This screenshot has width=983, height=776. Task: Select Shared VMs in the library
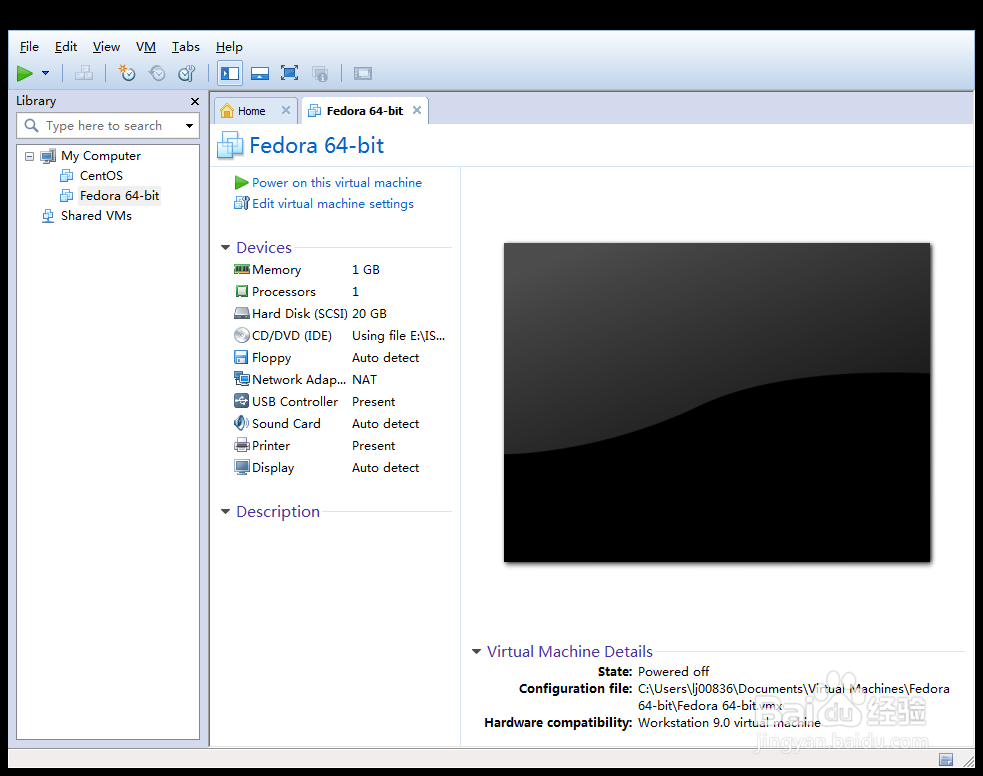pos(96,216)
